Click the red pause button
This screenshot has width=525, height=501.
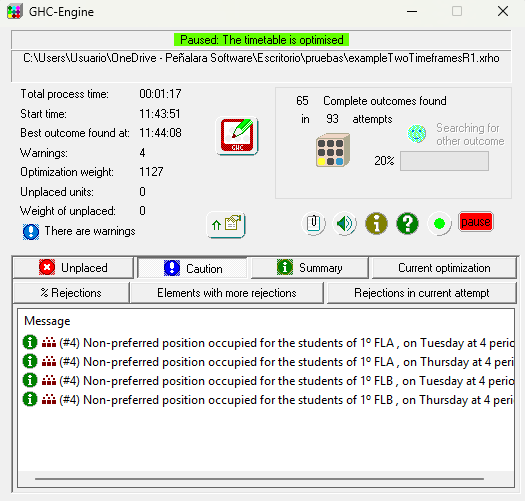click(476, 222)
